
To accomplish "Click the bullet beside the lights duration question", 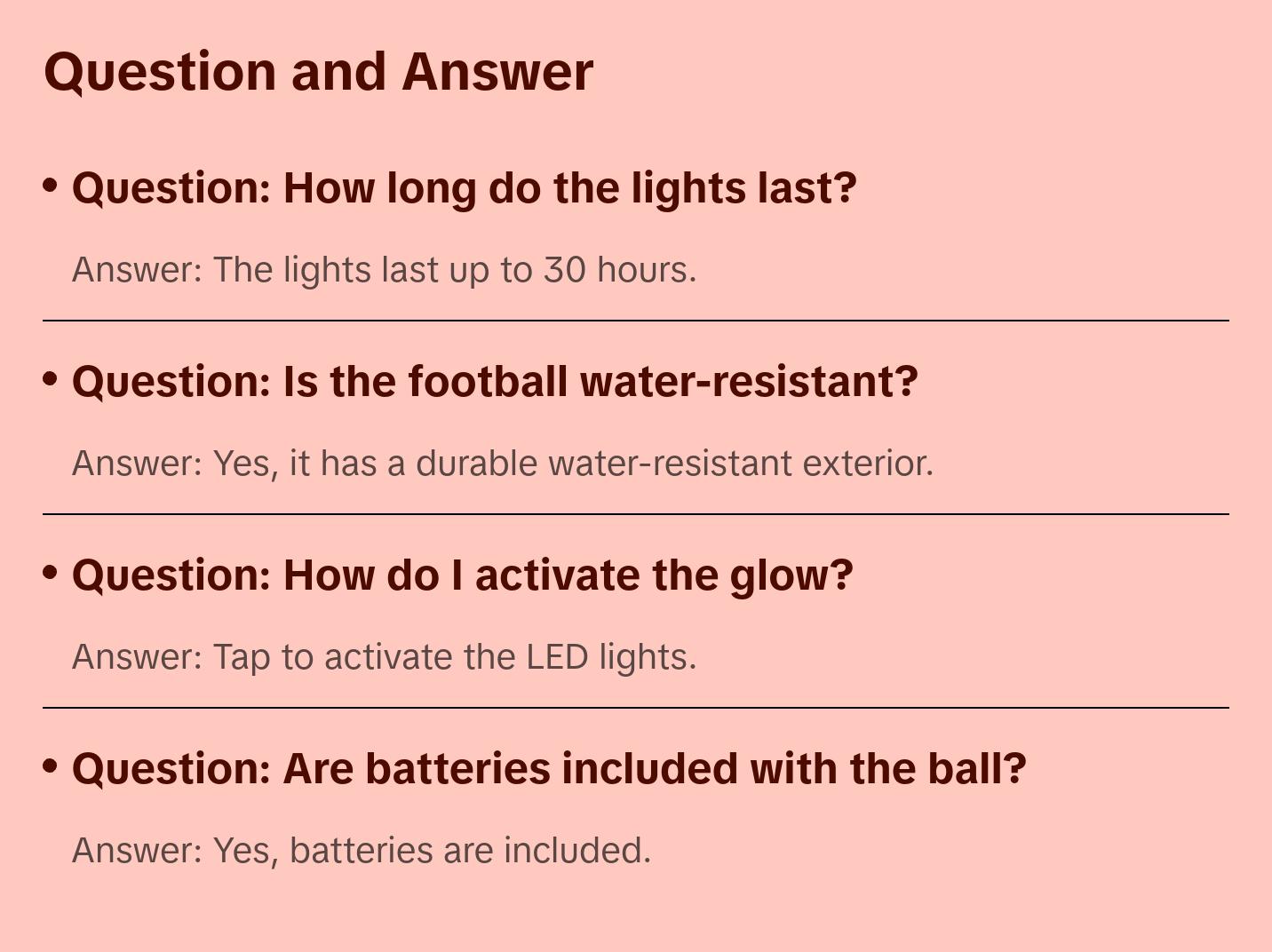I will coord(51,186).
